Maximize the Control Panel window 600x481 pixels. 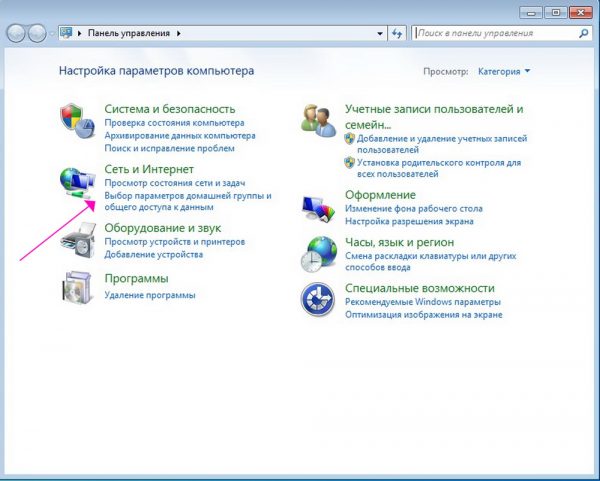coord(555,13)
